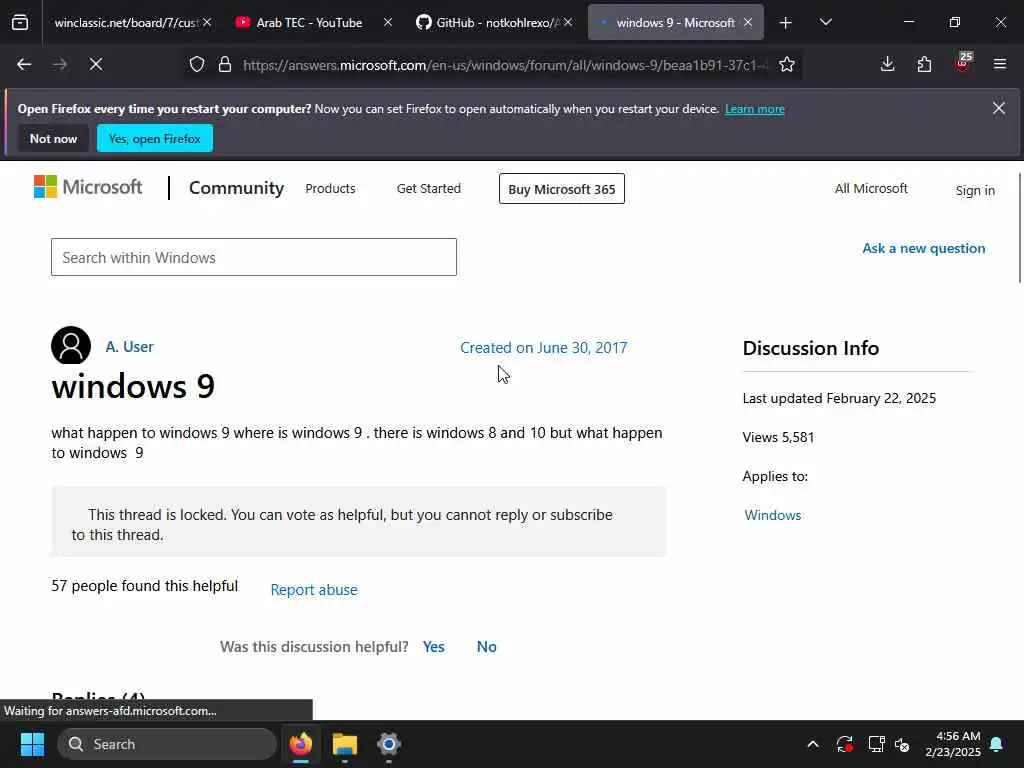Viewport: 1024px width, 768px height.
Task: Open the Downloads panel
Action: [888, 64]
